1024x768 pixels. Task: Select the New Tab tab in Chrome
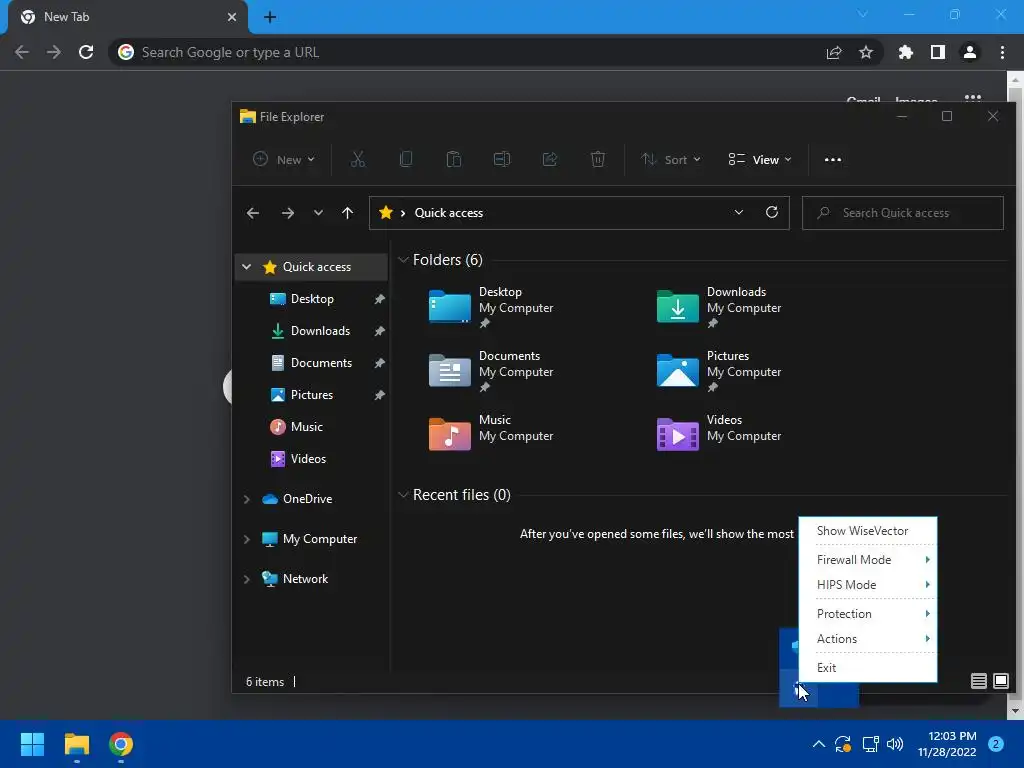(127, 17)
